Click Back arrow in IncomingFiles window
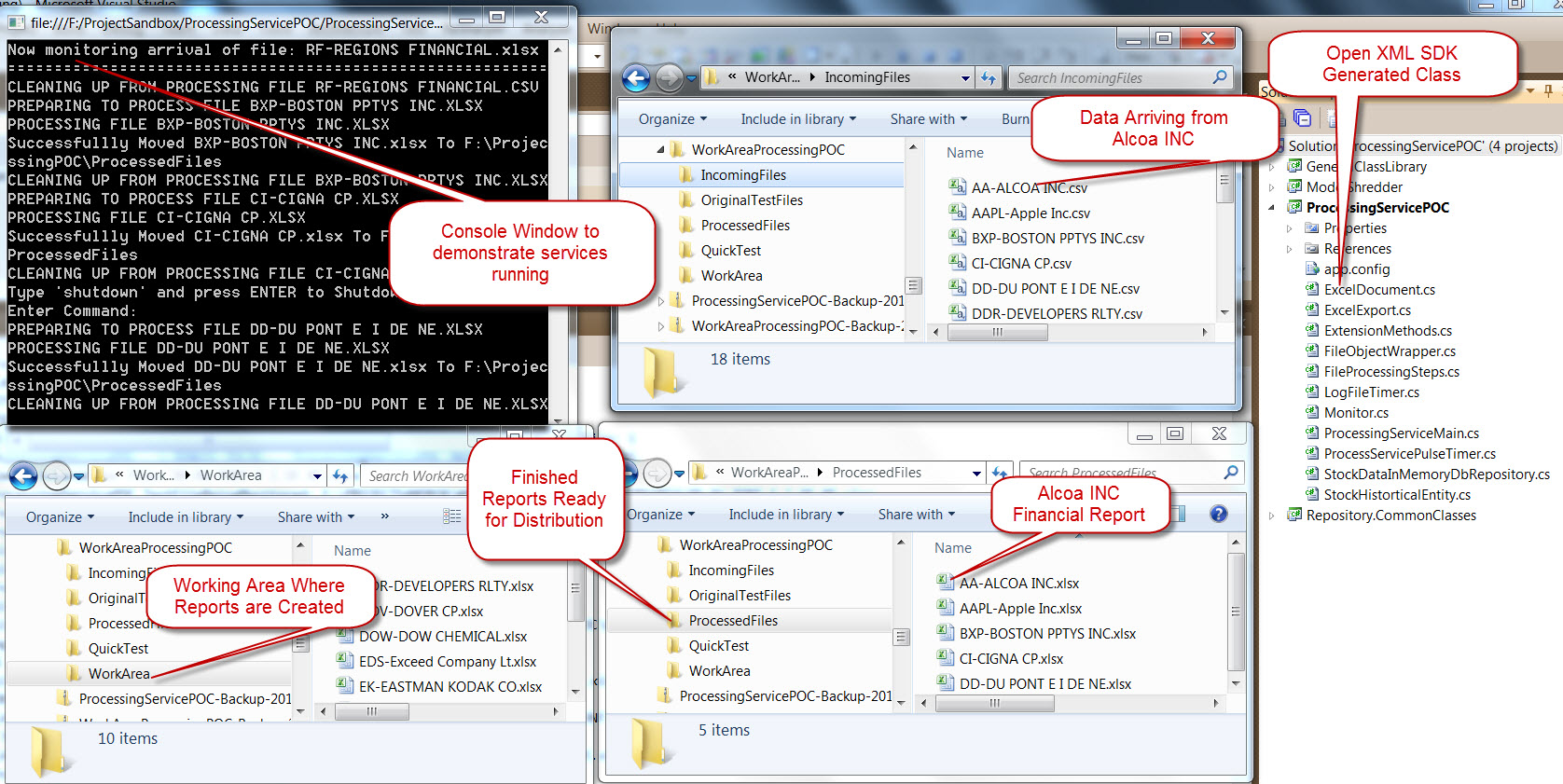The height and width of the screenshot is (784, 1563). click(637, 78)
